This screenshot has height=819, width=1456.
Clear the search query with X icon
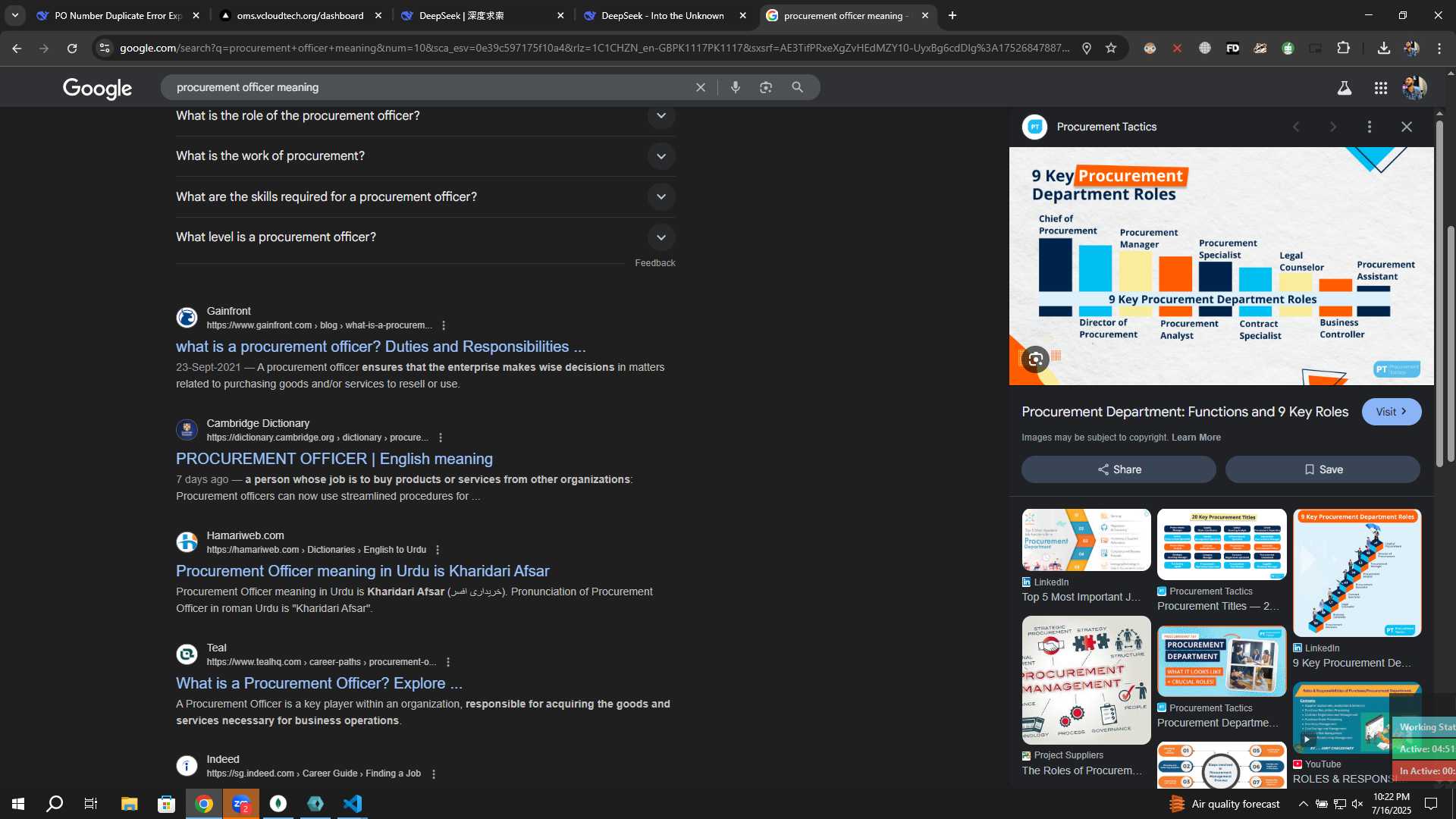[701, 87]
